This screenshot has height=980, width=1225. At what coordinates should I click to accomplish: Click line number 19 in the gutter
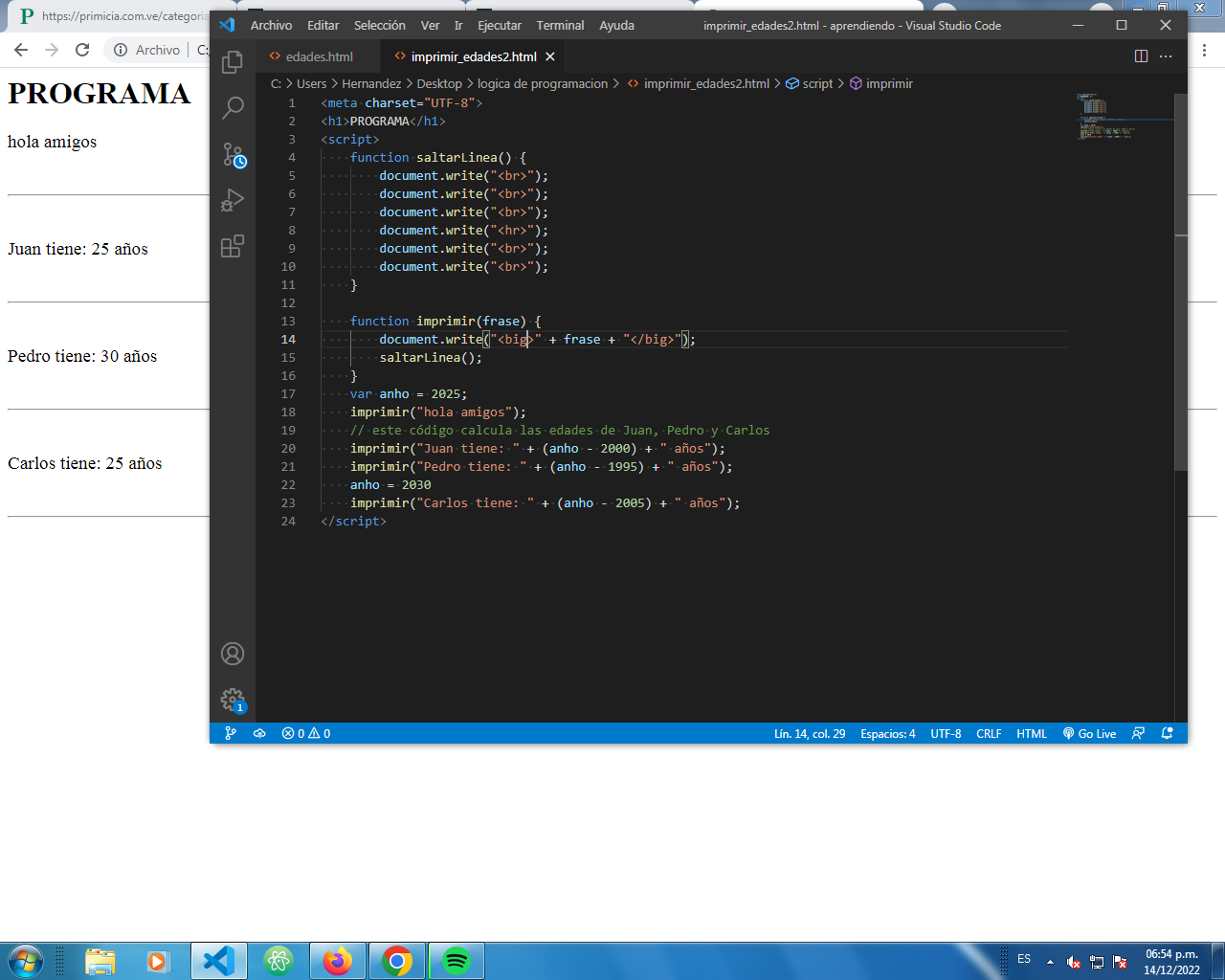tap(288, 430)
